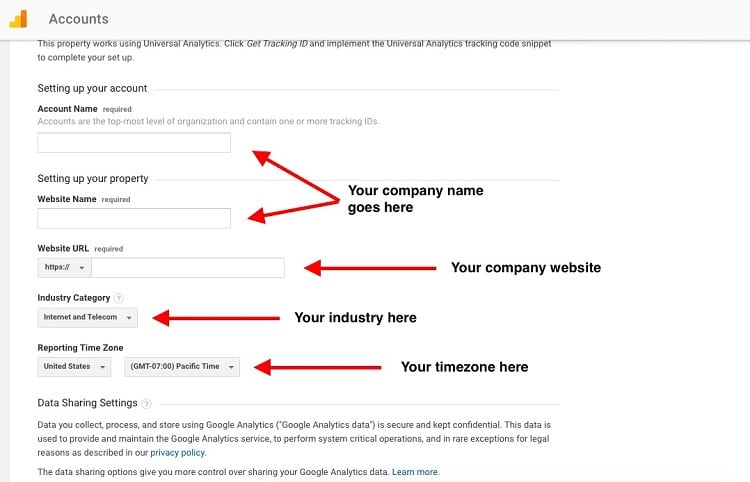The width and height of the screenshot is (750, 482).
Task: Click the Account Name label
Action: [67, 109]
